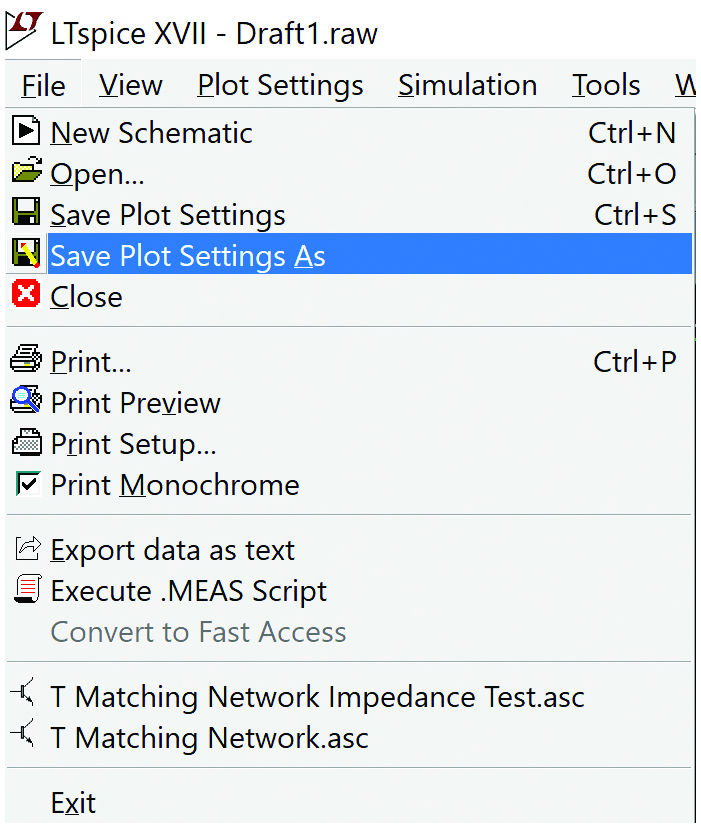Click the Export data as text icon
Viewport: 701px width, 828px height.
tap(27, 548)
